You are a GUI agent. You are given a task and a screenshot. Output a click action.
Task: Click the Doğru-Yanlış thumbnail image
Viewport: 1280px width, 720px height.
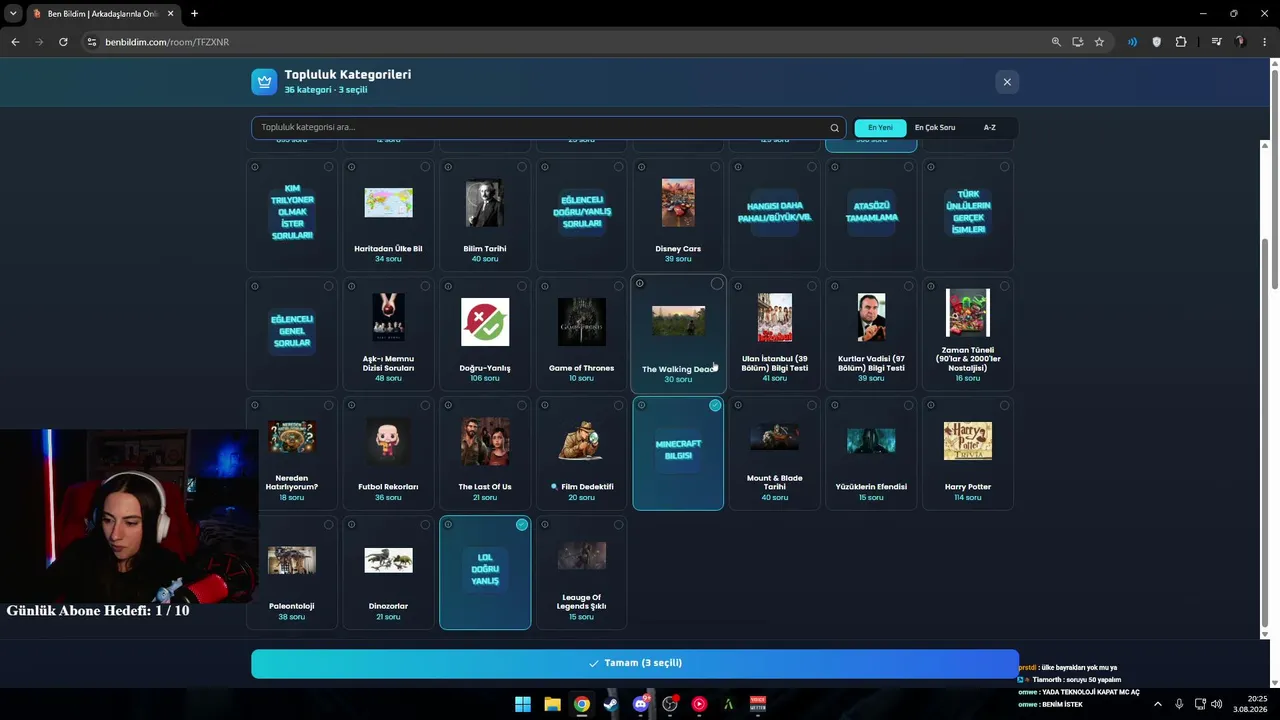[x=485, y=322]
